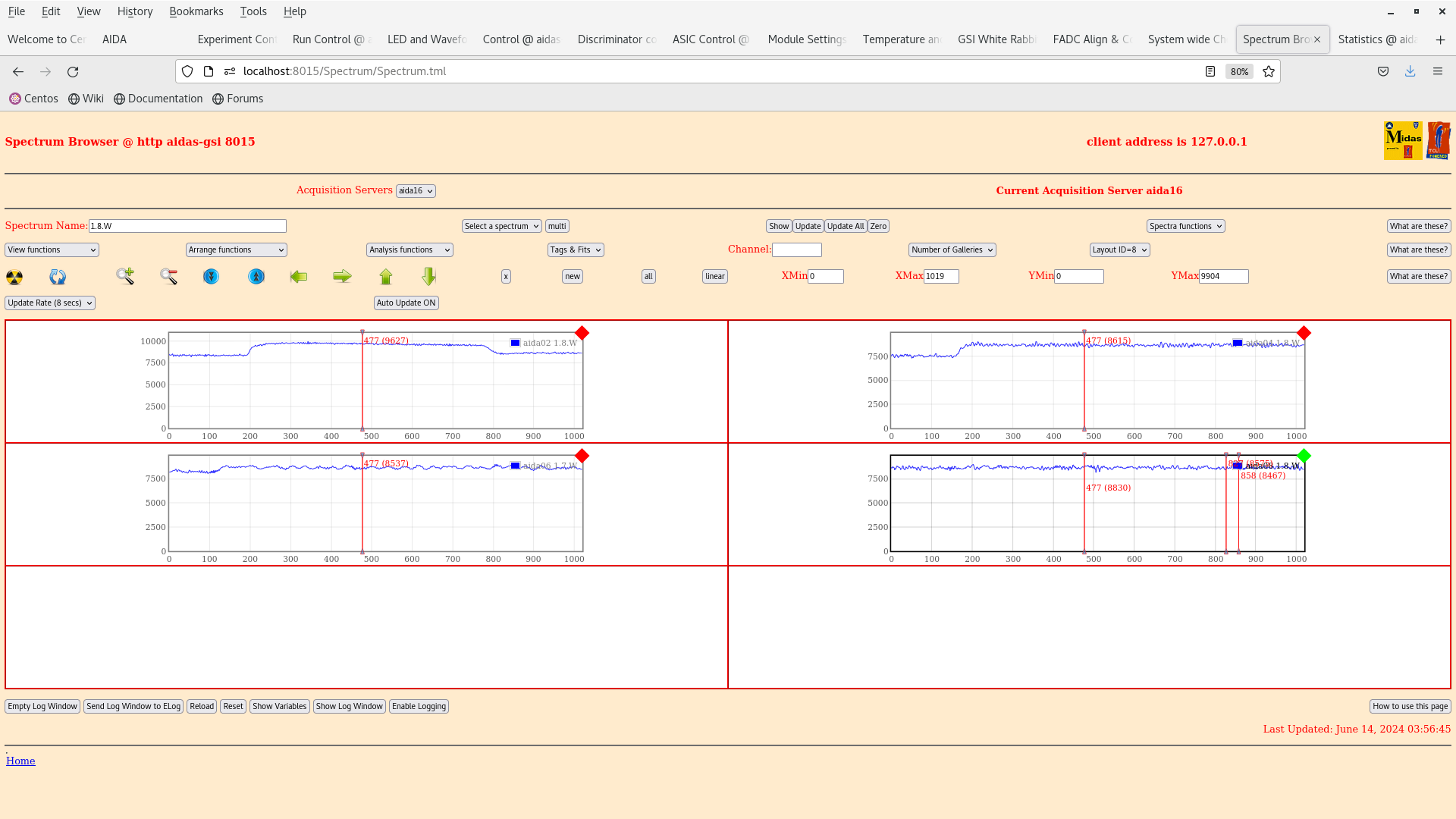Select the Acquisition Servers dropdown aida16

point(416,190)
